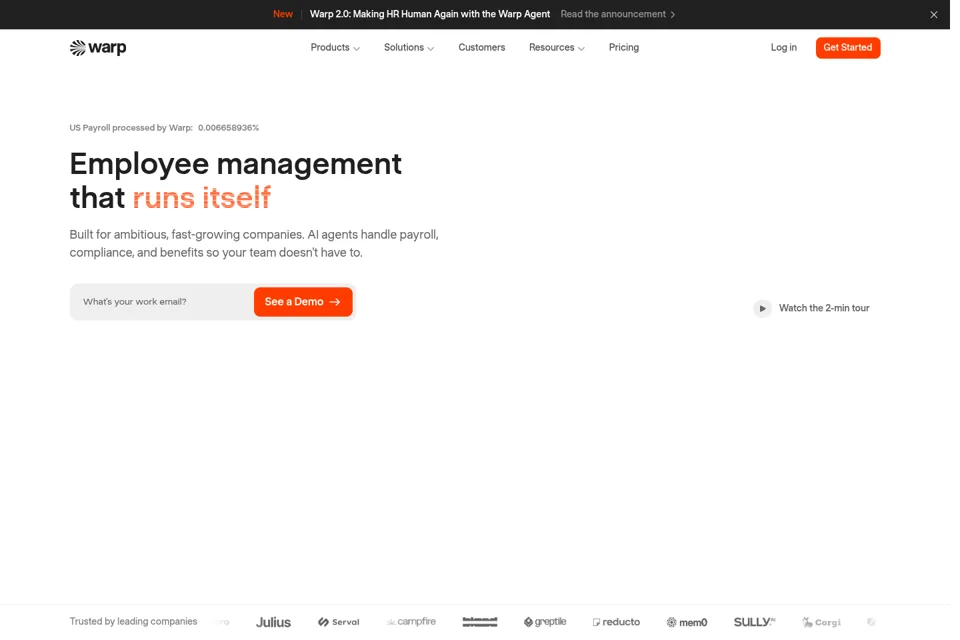
Task: Click the Get Started button
Action: pyautogui.click(x=848, y=48)
